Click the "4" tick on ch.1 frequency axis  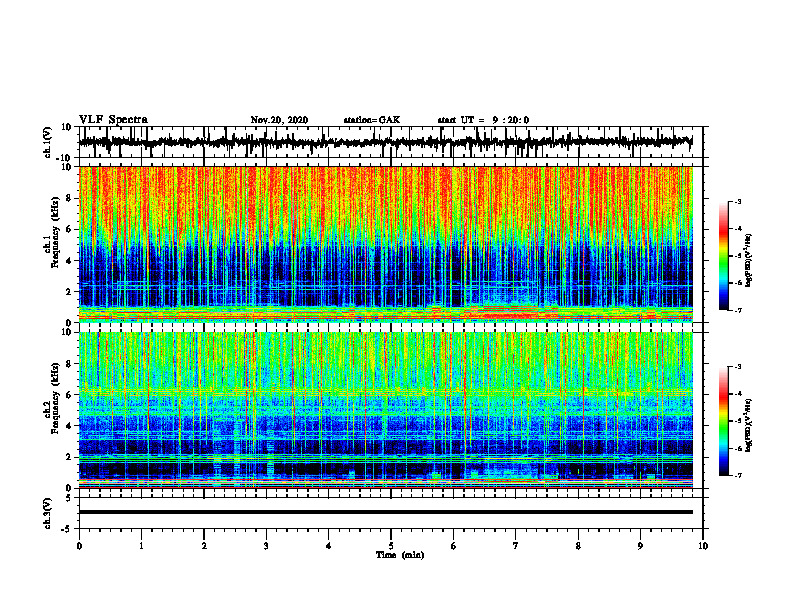pos(69,261)
